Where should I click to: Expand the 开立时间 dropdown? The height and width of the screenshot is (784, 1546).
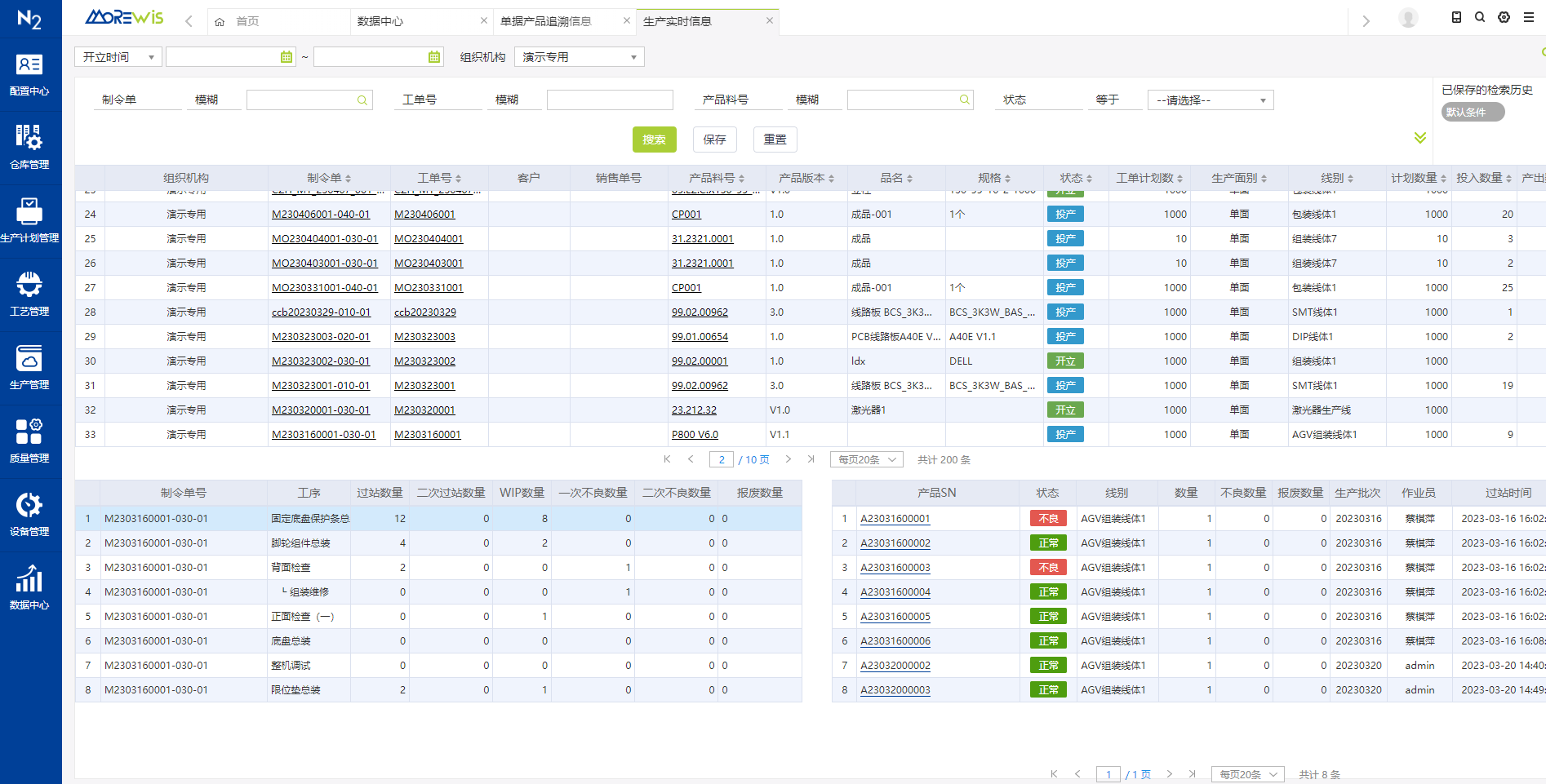(x=118, y=57)
